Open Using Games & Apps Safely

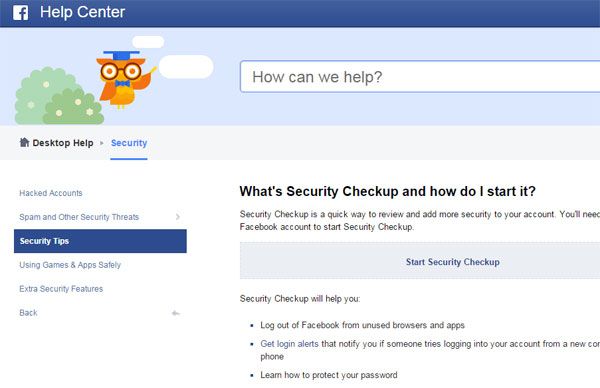click(70, 265)
